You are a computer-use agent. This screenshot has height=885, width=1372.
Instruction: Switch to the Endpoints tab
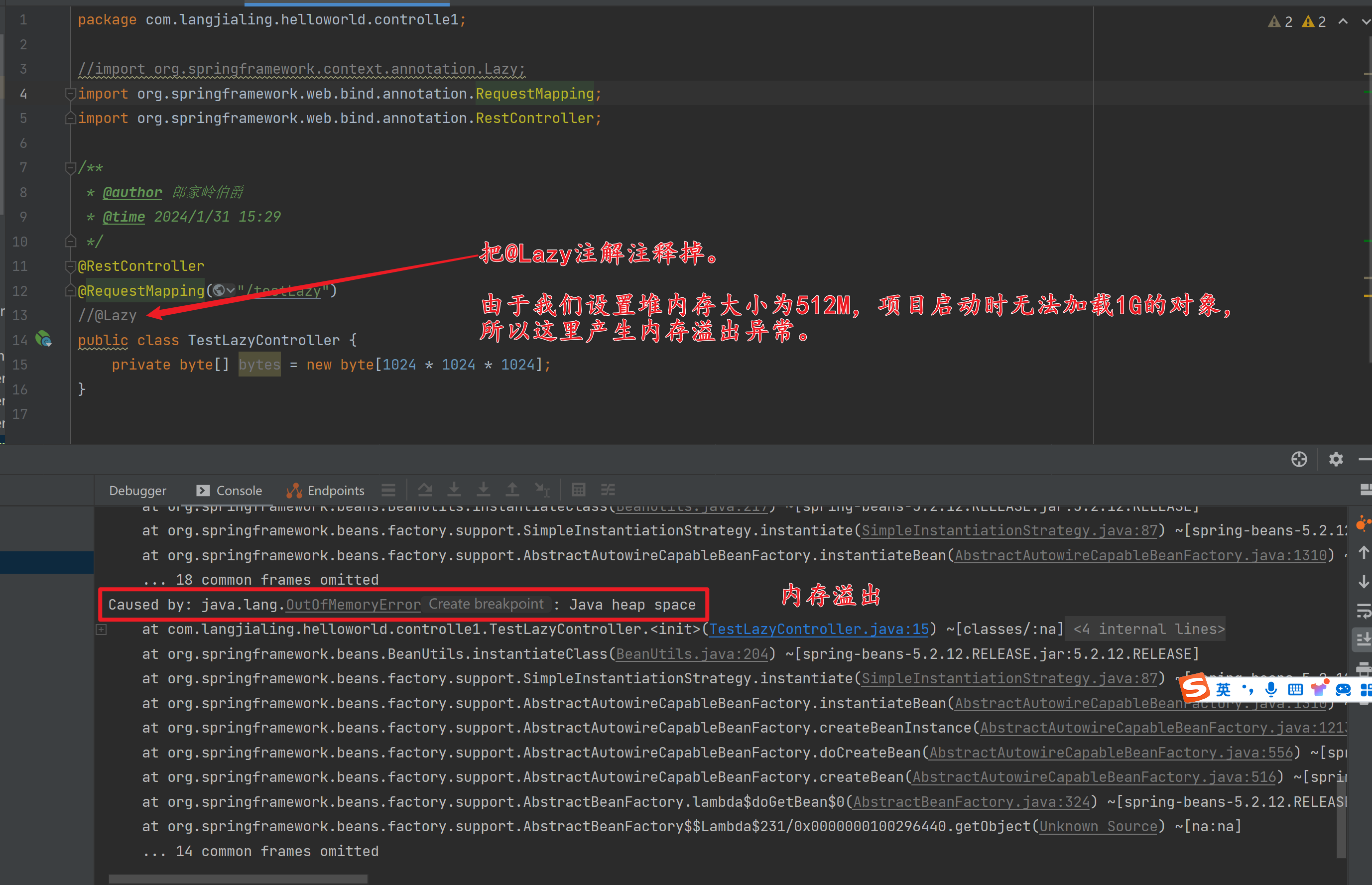(x=326, y=491)
